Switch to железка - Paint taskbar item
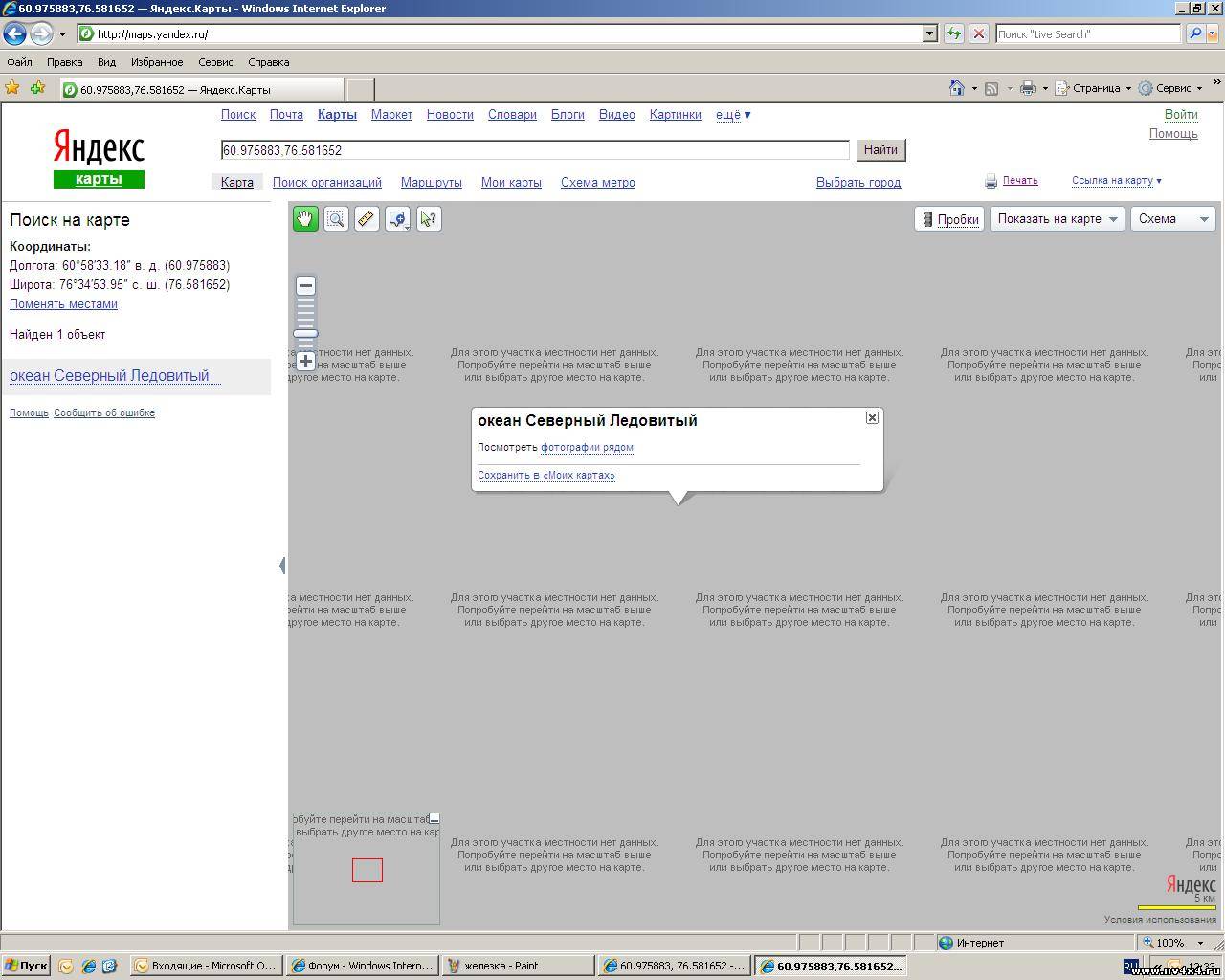The width and height of the screenshot is (1225, 980). [x=519, y=966]
